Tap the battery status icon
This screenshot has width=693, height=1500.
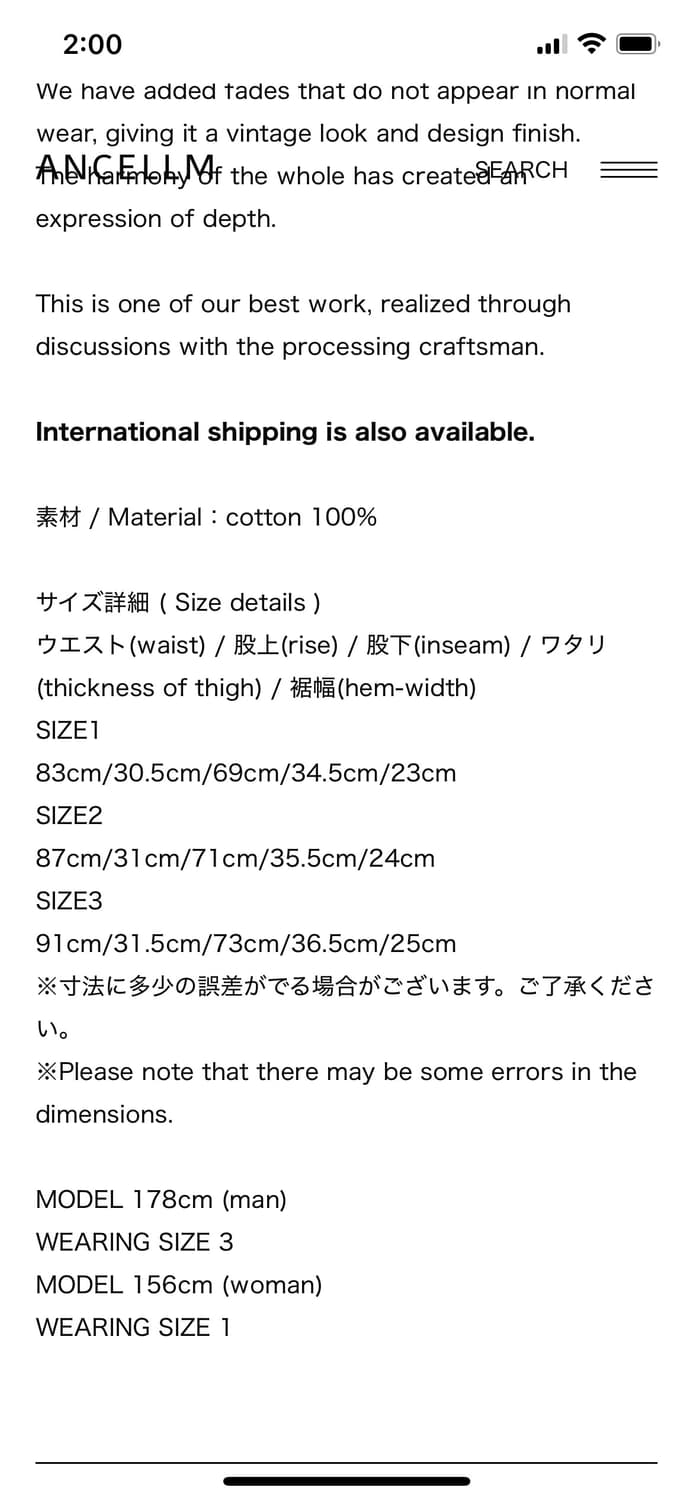pyautogui.click(x=636, y=43)
